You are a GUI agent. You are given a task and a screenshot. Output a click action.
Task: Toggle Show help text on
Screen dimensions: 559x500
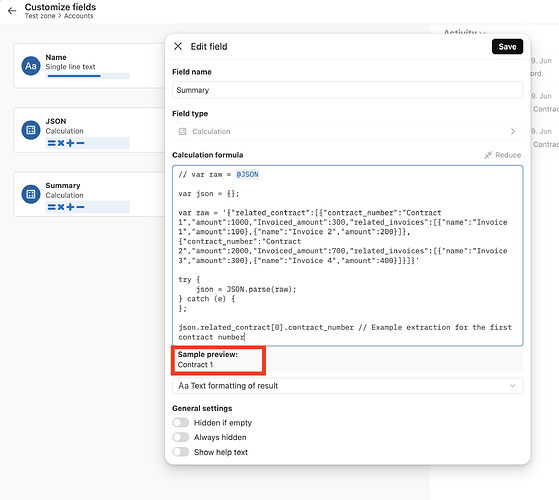pos(181,452)
